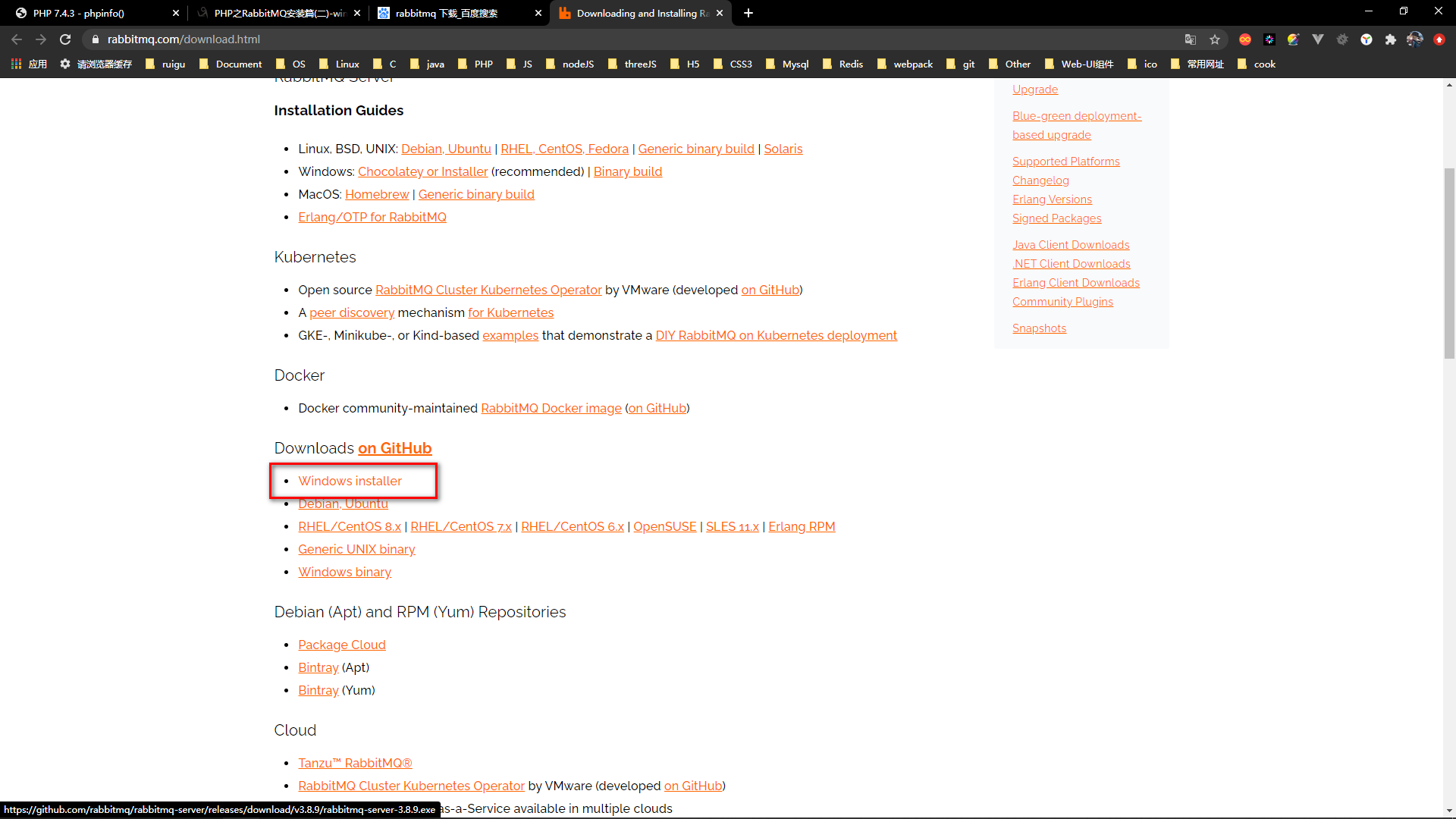Click the address bar URL field
Viewport: 1456px width, 819px height.
pyautogui.click(x=637, y=39)
